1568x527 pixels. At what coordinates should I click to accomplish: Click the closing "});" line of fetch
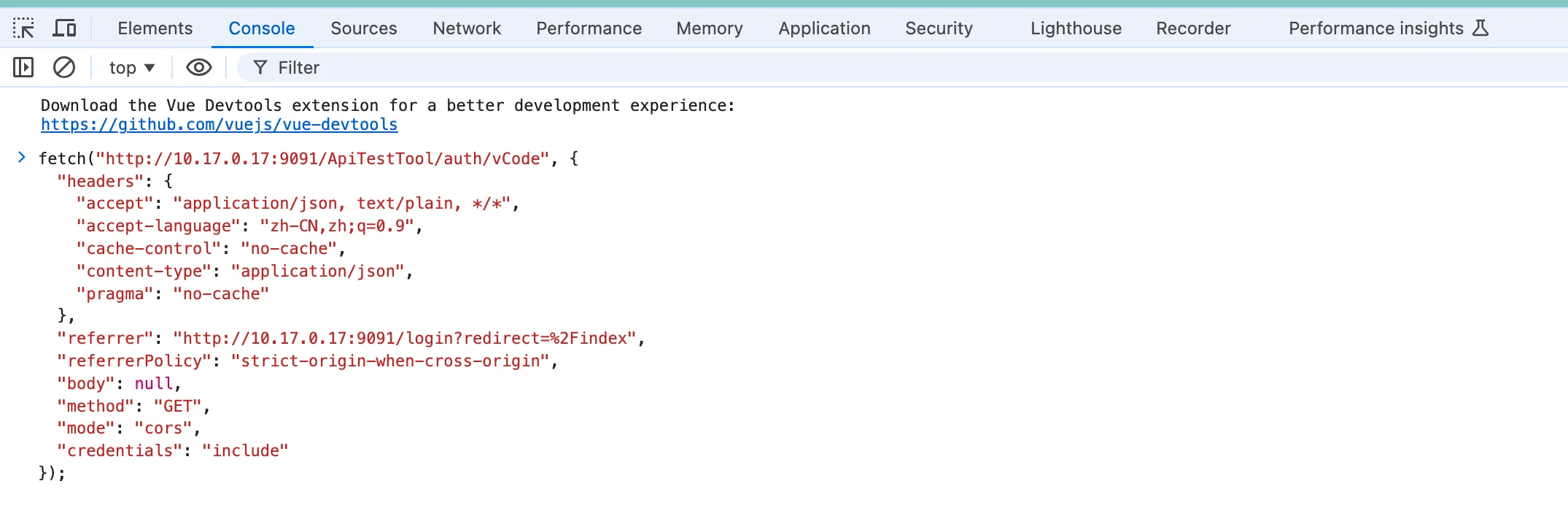pos(52,474)
